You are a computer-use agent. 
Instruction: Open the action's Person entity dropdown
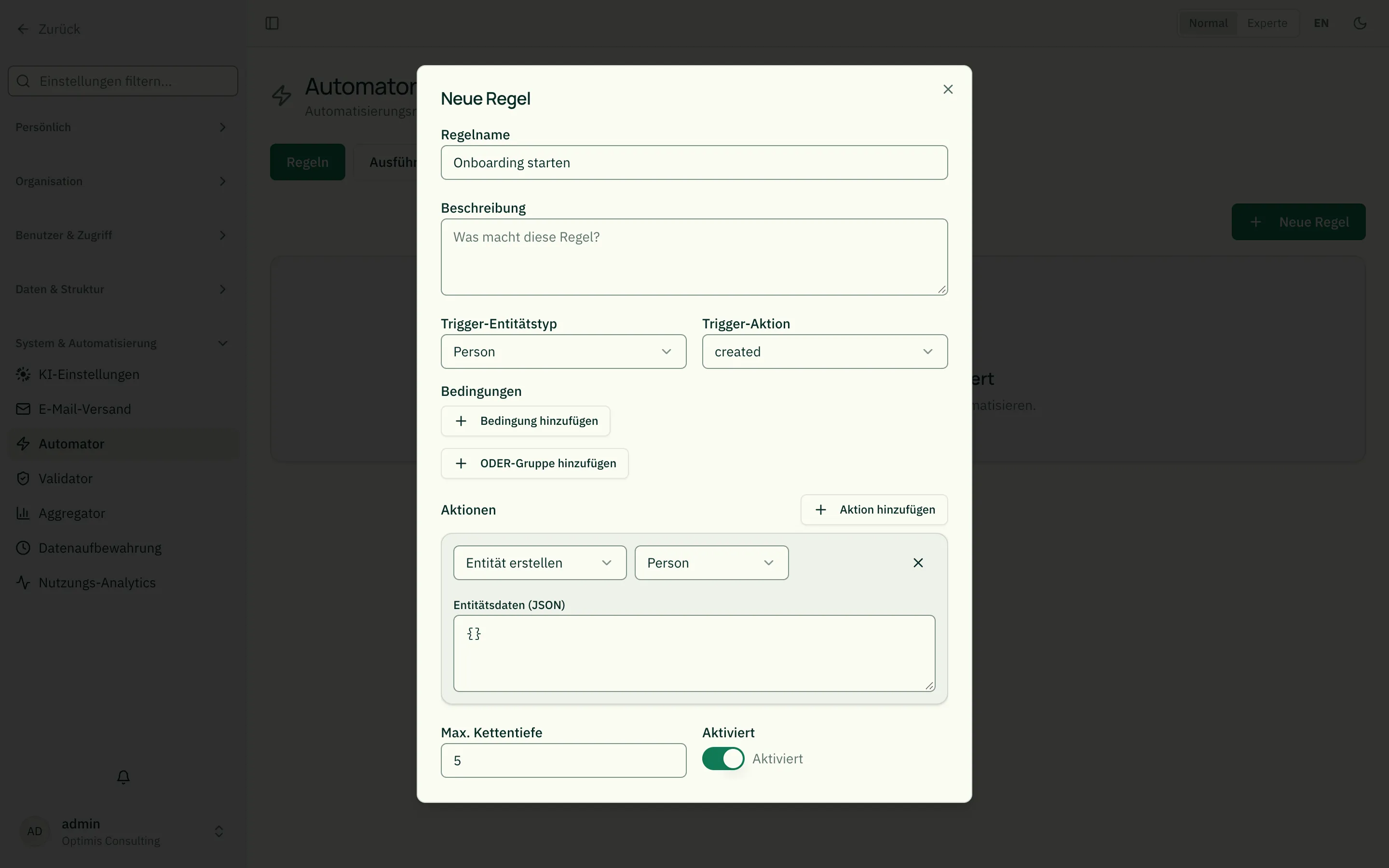pyautogui.click(x=712, y=563)
